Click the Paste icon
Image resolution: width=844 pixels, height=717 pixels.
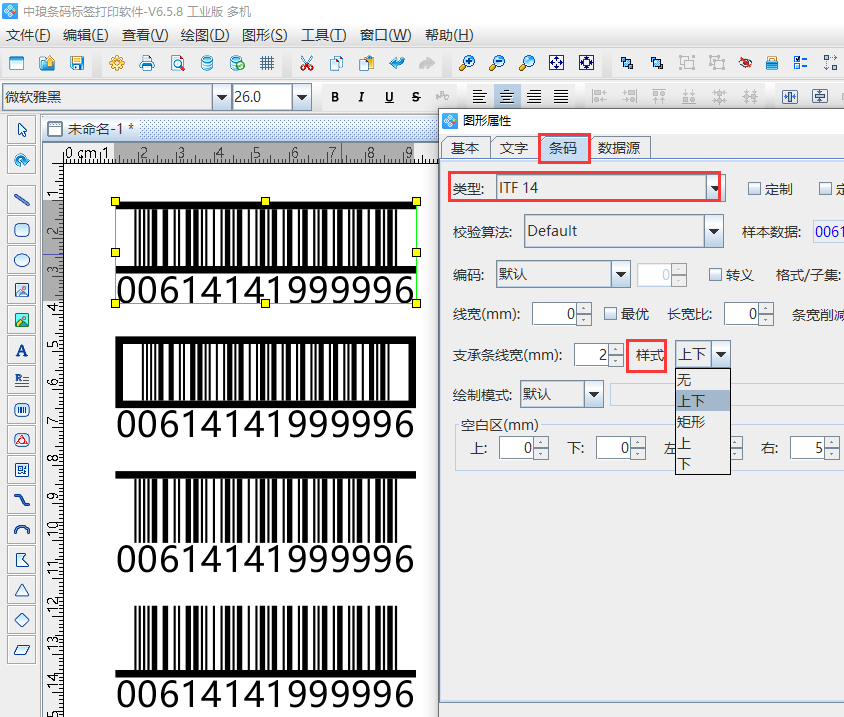click(367, 63)
